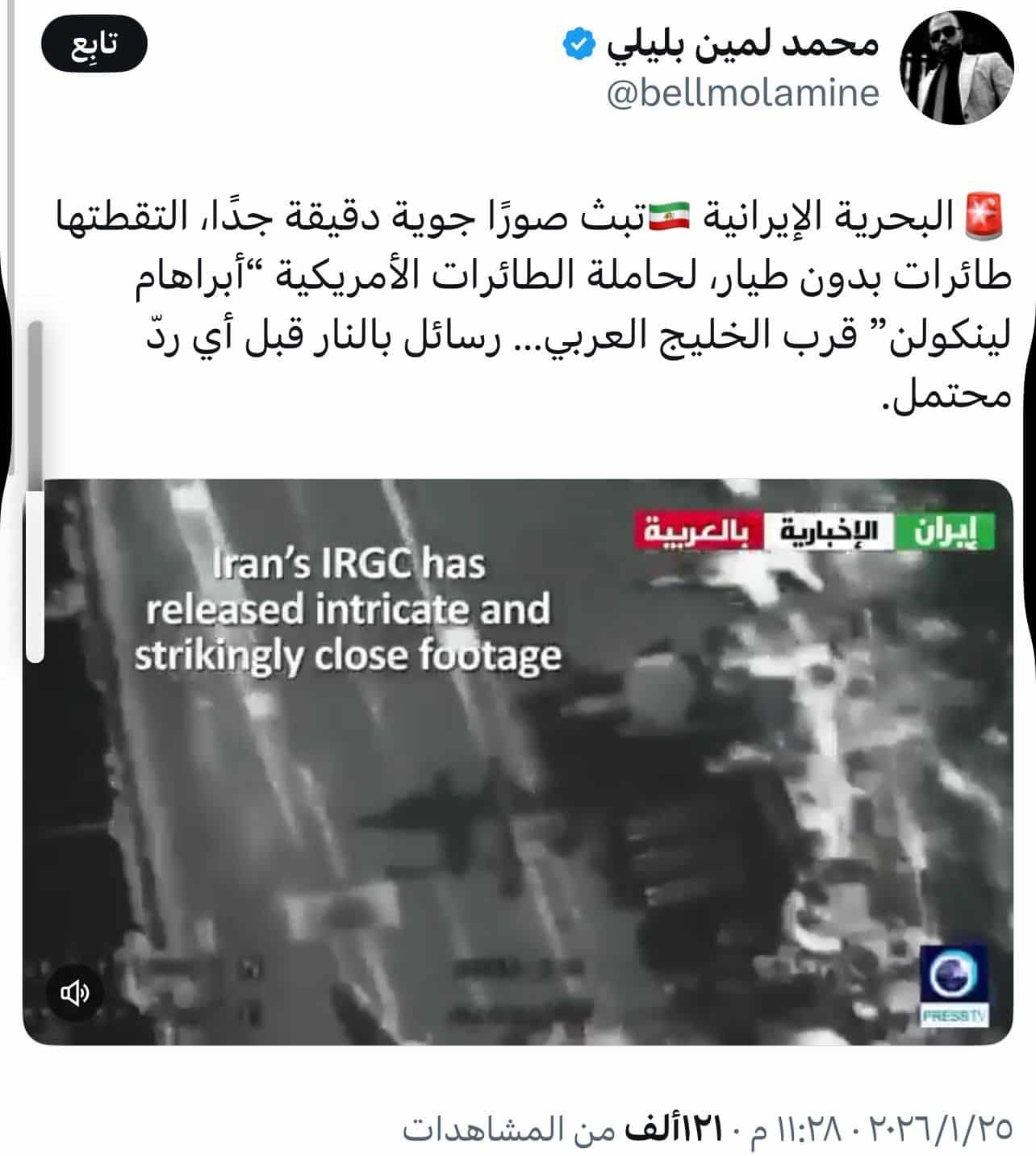1036x1156 pixels.
Task: Play the embedded IRGC footage video
Action: click(x=517, y=762)
